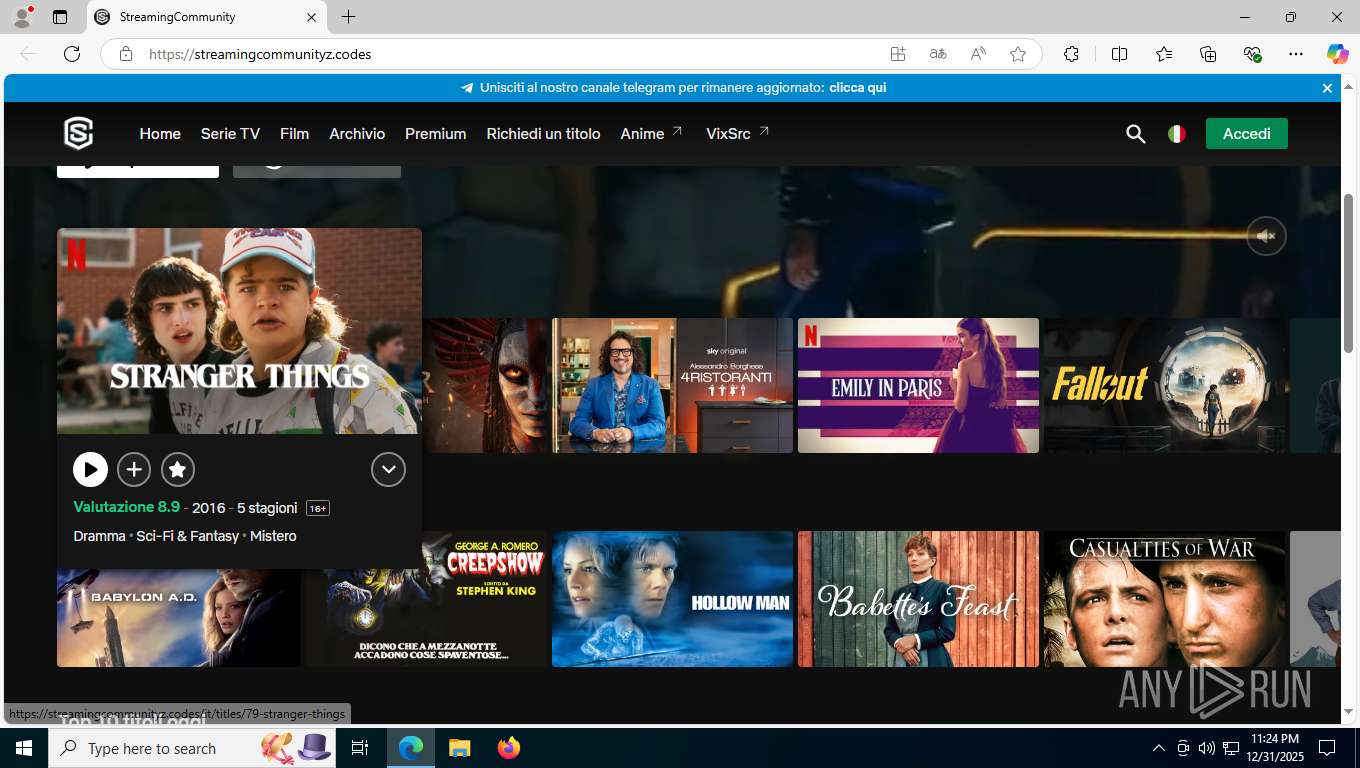
Task: Open the Creepshow thumbnail
Action: [x=428, y=599]
